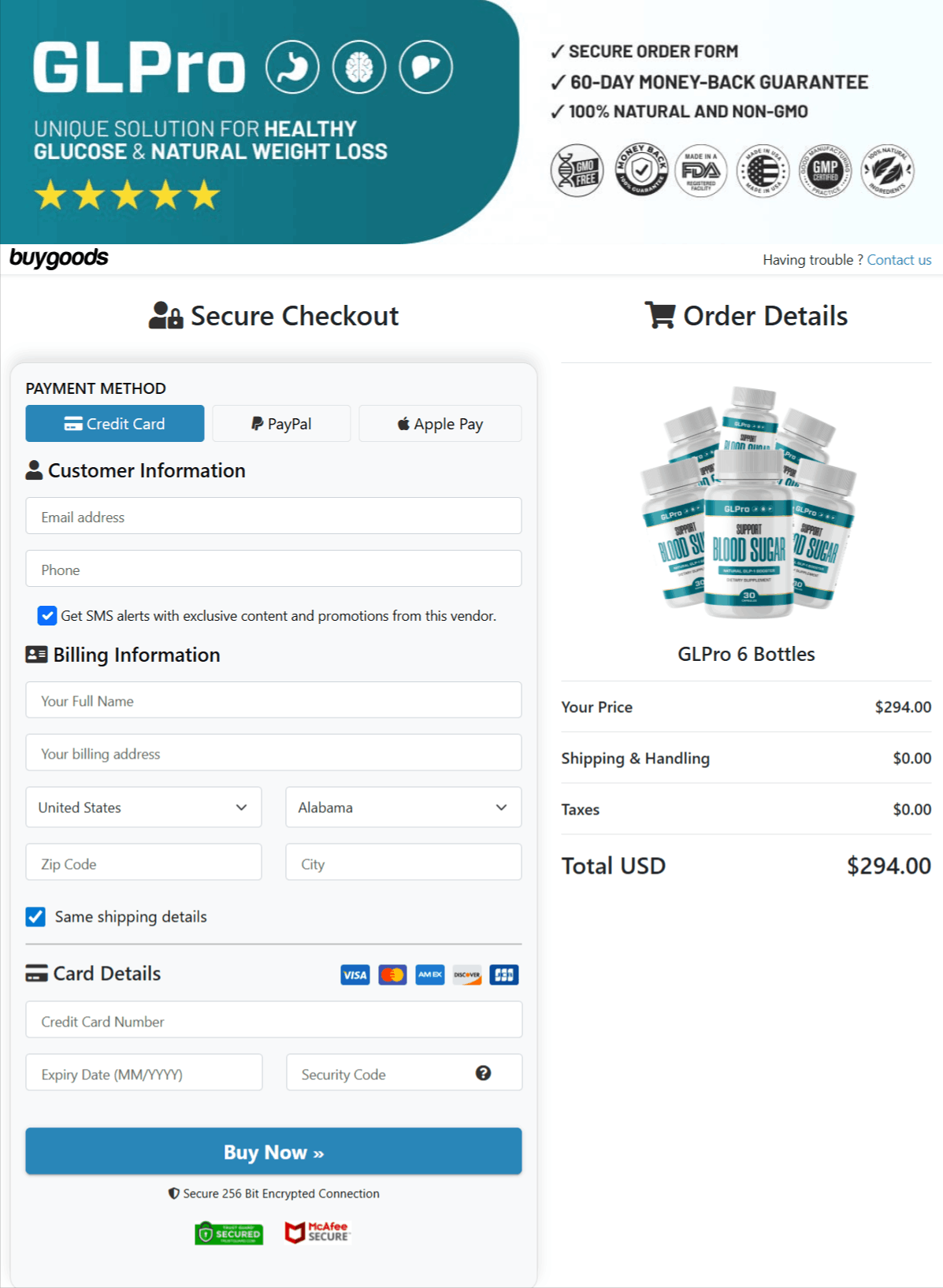Uncheck the SMS alerts checkbox
This screenshot has width=943, height=1288.
(x=47, y=615)
